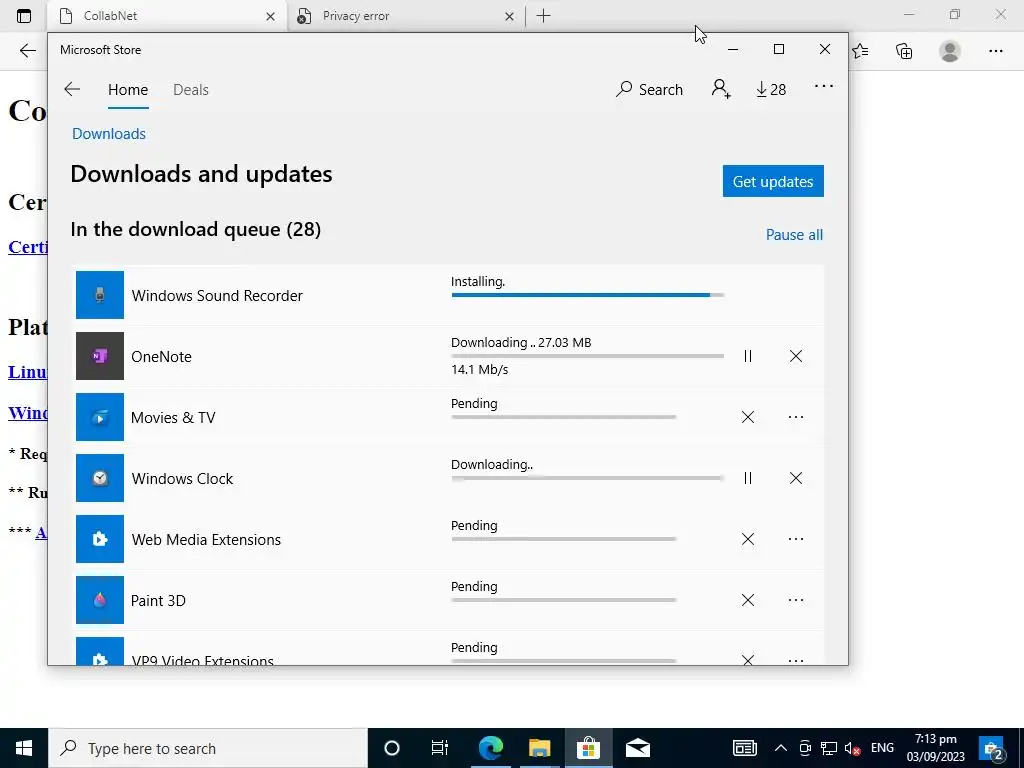This screenshot has height=768, width=1024.
Task: Switch to the Privacy error browser tab
Action: pyautogui.click(x=405, y=16)
